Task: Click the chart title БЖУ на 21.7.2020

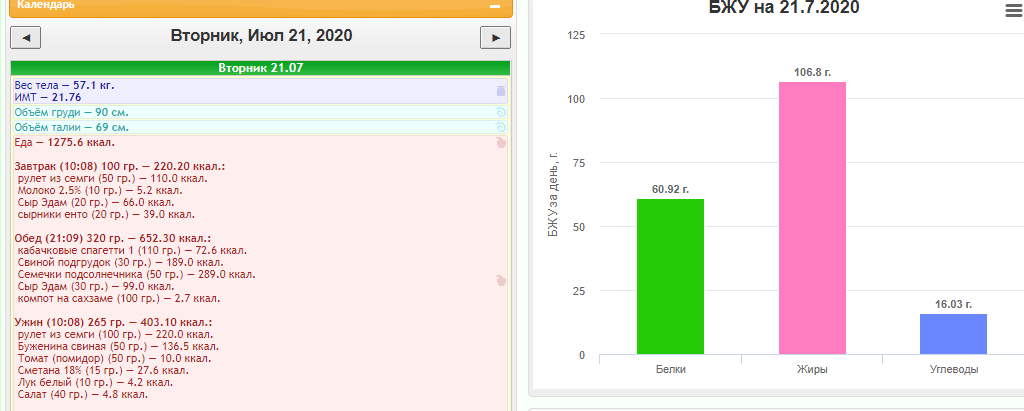Action: pos(784,8)
